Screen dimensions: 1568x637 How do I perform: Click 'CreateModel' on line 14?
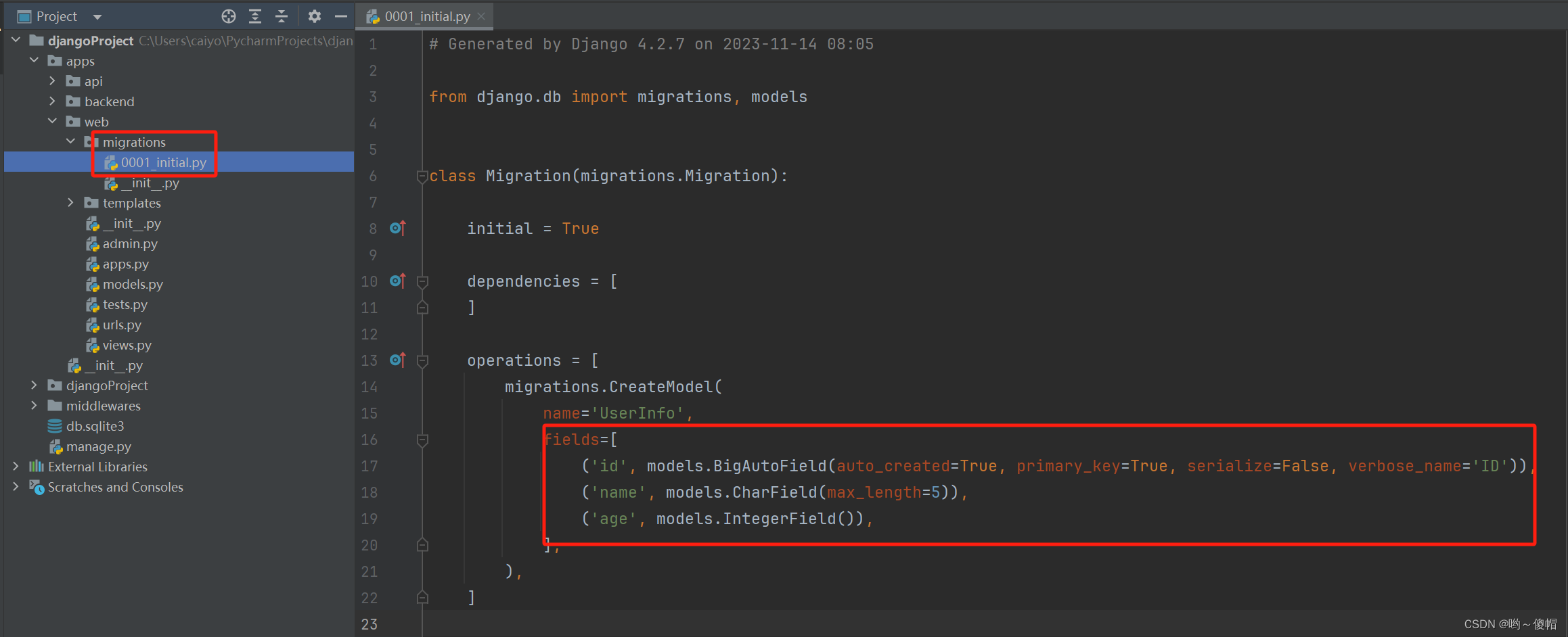661,387
